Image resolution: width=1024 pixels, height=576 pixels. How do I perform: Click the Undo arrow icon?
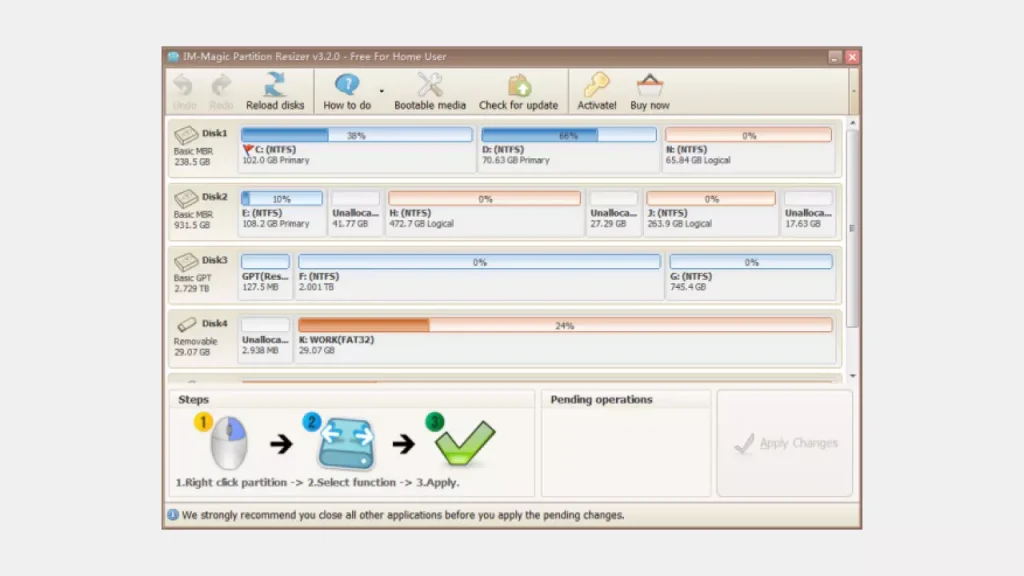(184, 85)
